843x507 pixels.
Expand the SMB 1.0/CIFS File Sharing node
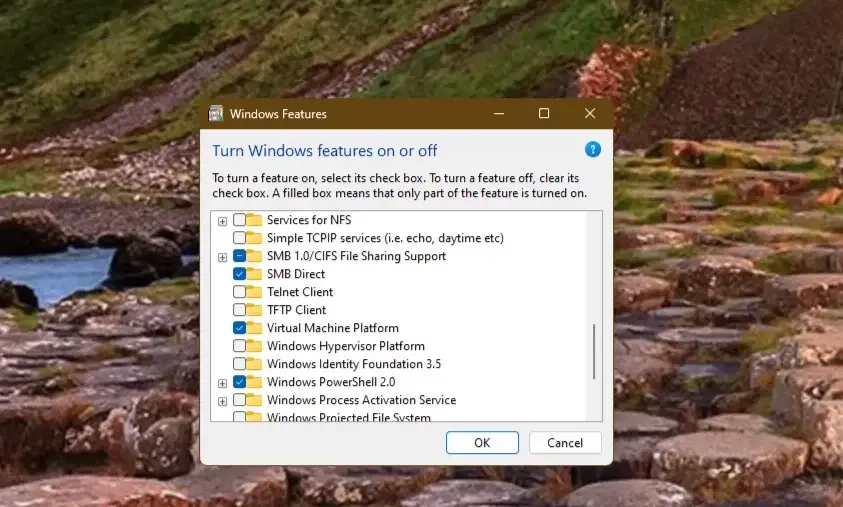(x=222, y=257)
